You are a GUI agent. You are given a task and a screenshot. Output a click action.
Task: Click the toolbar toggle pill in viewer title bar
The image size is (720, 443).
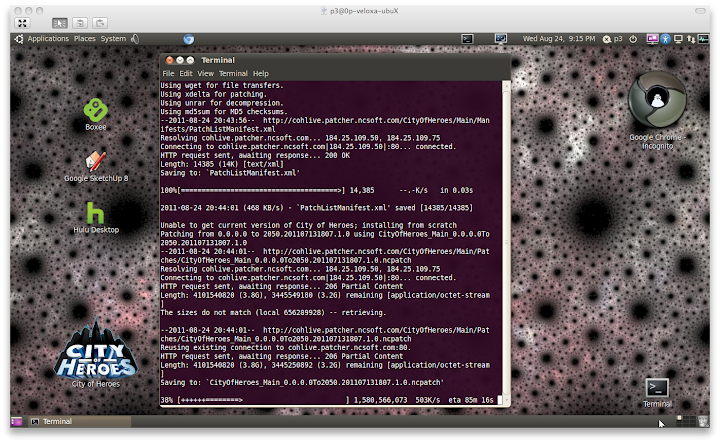point(700,11)
